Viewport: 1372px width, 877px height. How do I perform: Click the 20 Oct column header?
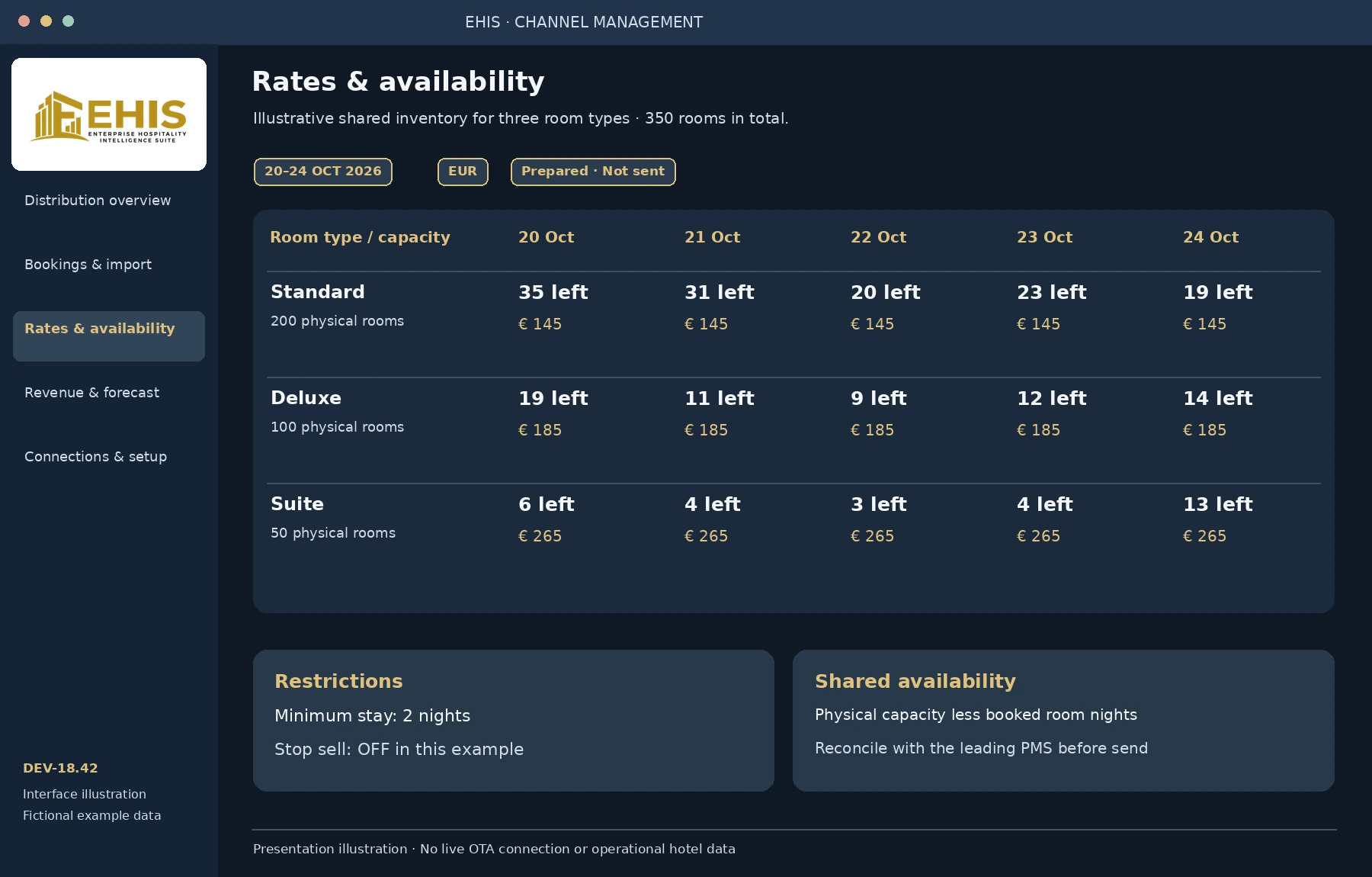click(x=547, y=237)
